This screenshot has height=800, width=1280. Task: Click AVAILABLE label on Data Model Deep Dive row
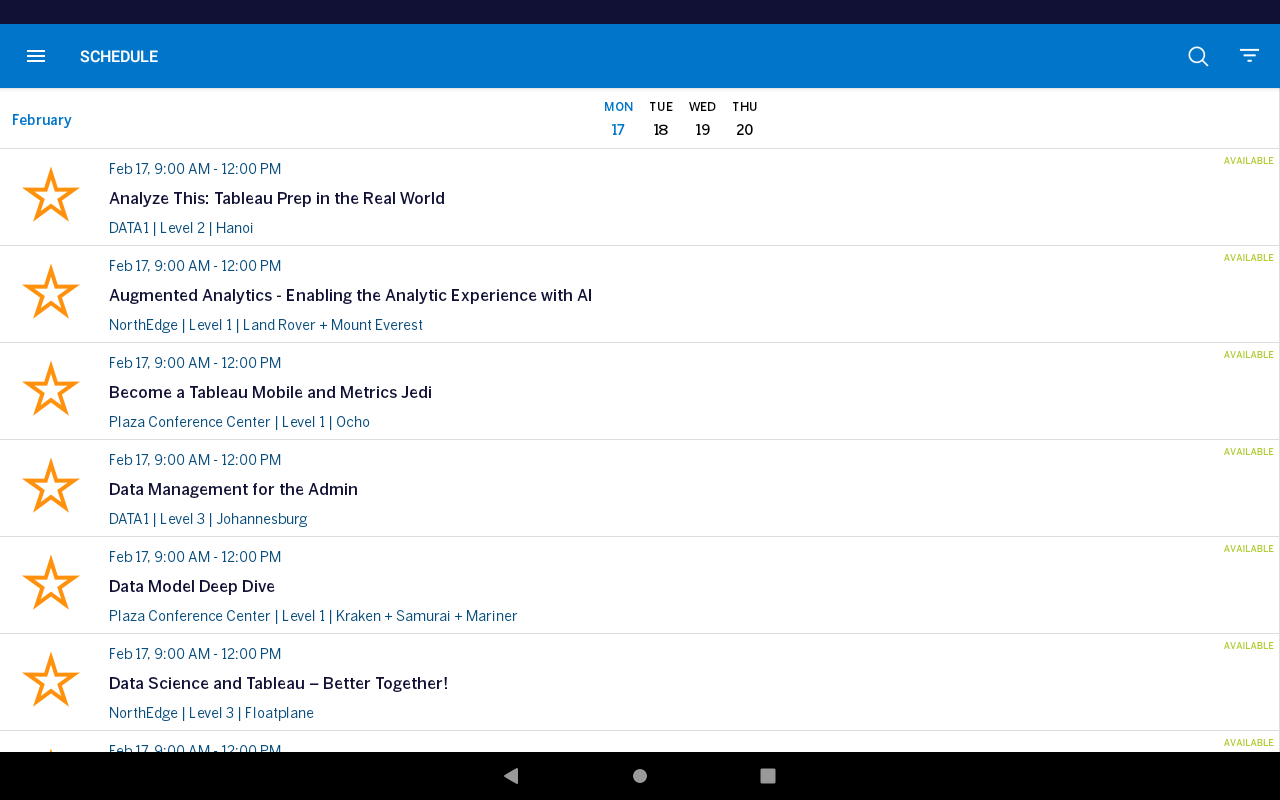click(x=1249, y=549)
